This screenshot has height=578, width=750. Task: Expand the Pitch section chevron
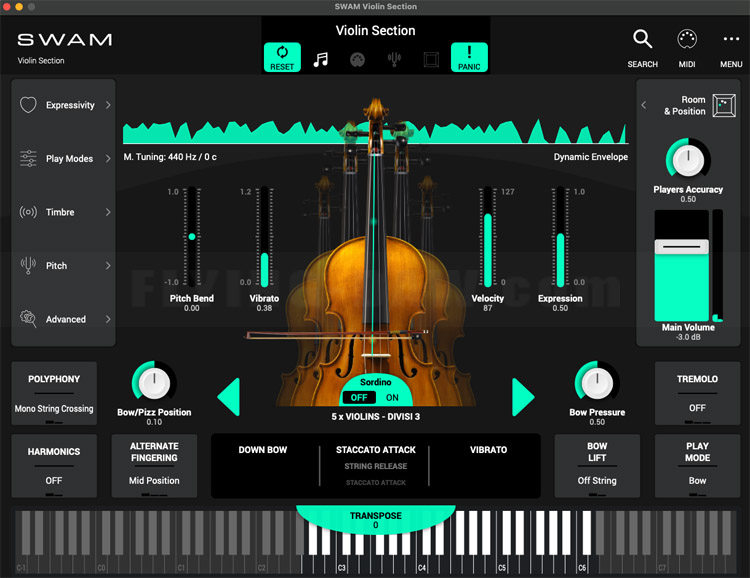[108, 266]
